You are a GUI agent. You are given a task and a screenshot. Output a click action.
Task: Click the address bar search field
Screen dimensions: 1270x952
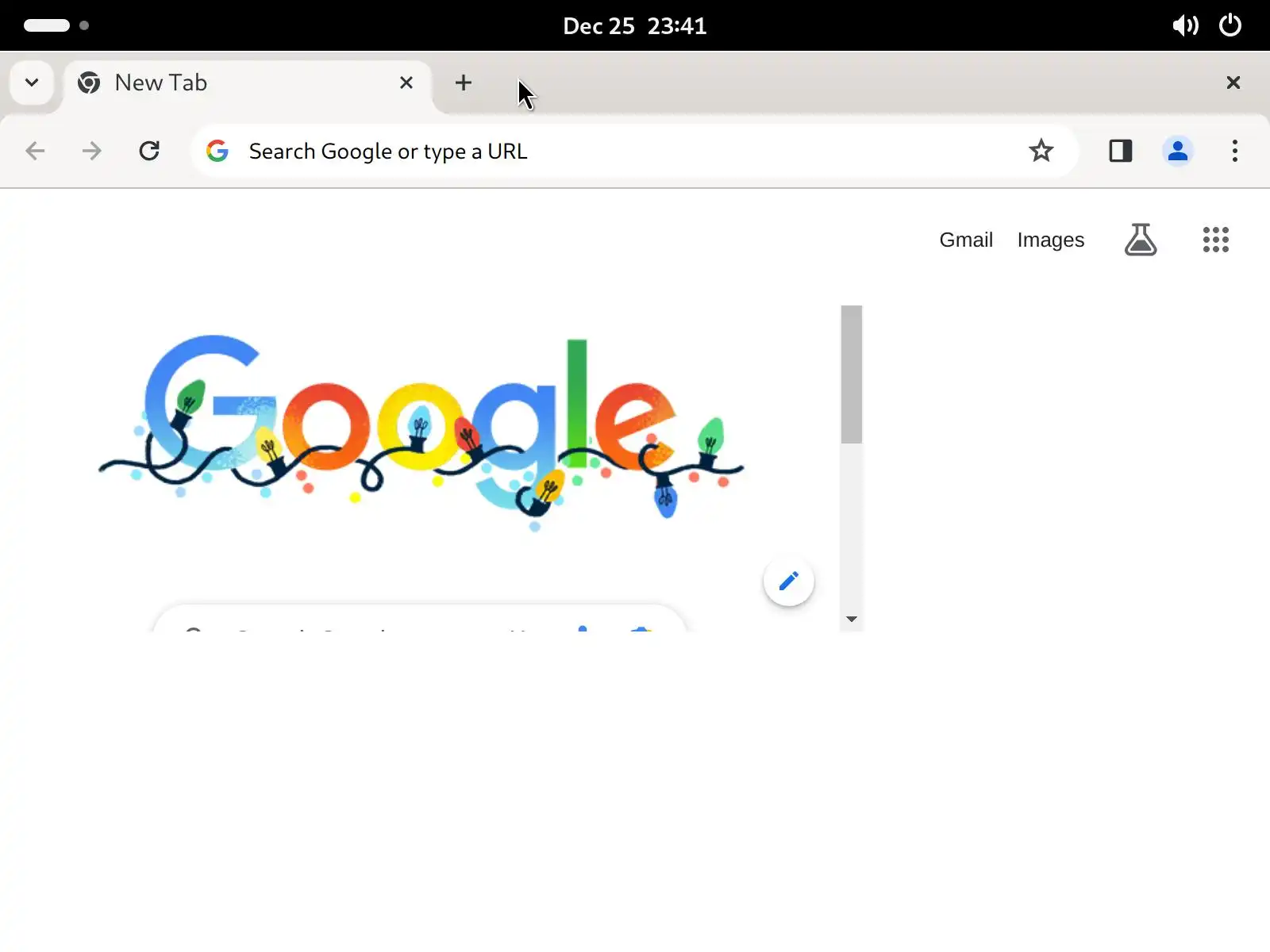click(619, 151)
